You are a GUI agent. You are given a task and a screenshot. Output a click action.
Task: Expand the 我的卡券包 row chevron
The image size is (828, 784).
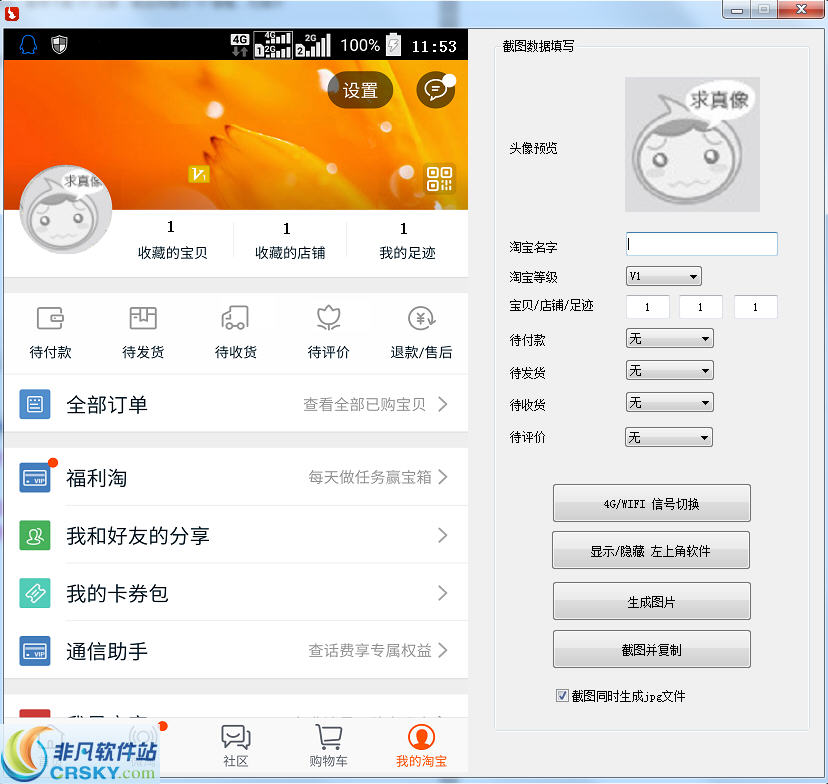pyautogui.click(x=443, y=593)
